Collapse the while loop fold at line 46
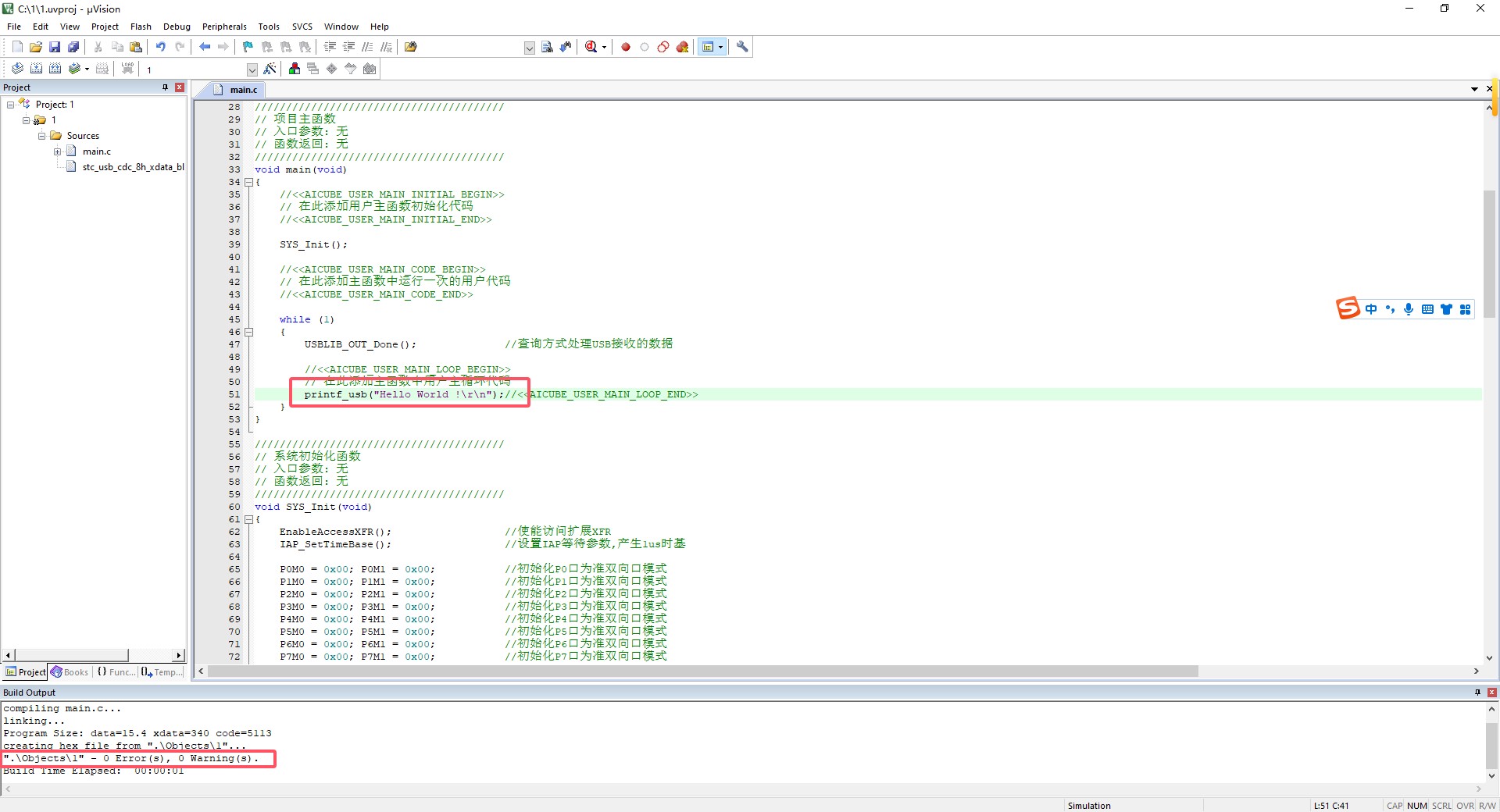The width and height of the screenshot is (1500, 812). tap(249, 332)
